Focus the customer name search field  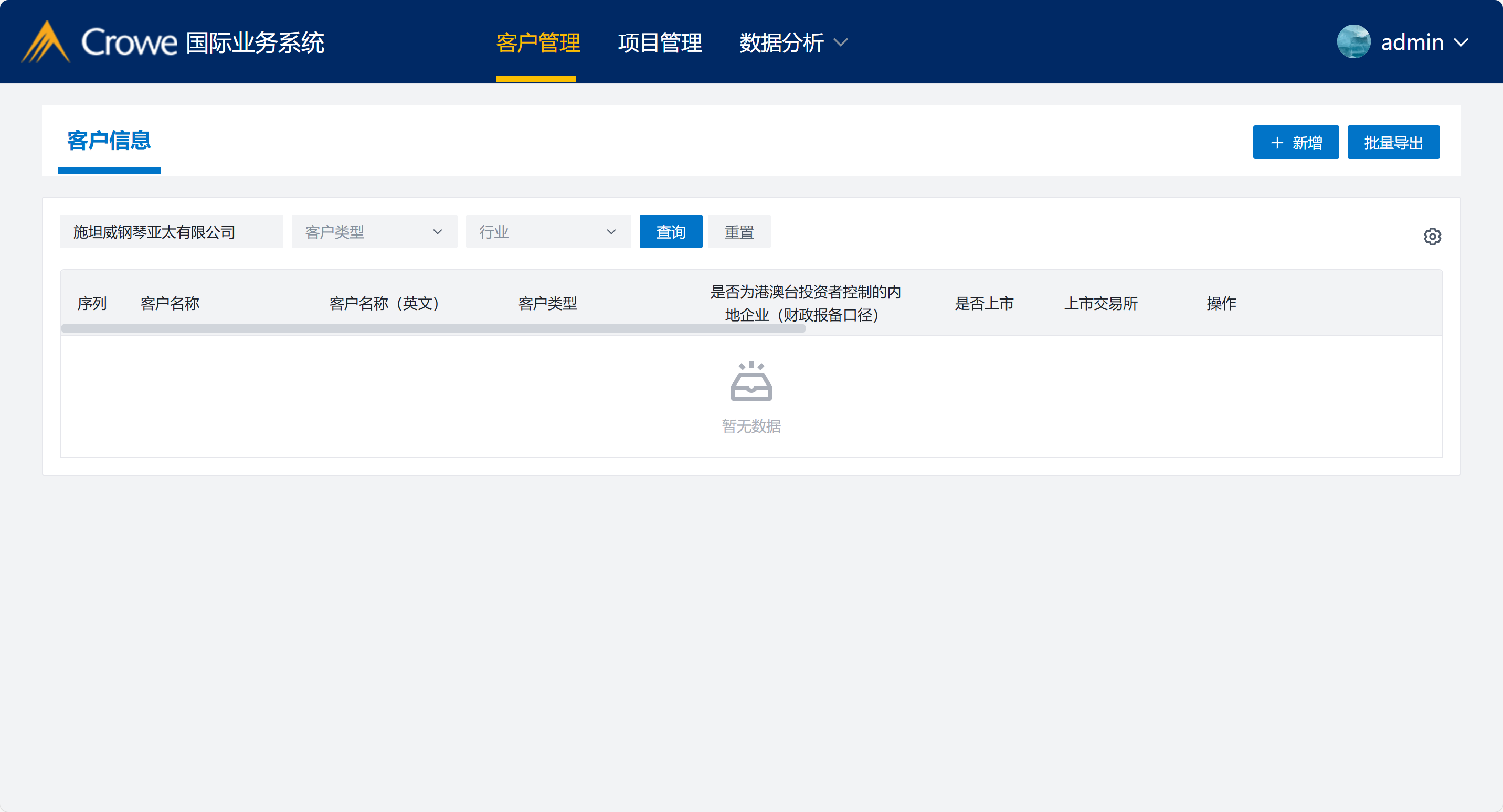171,231
